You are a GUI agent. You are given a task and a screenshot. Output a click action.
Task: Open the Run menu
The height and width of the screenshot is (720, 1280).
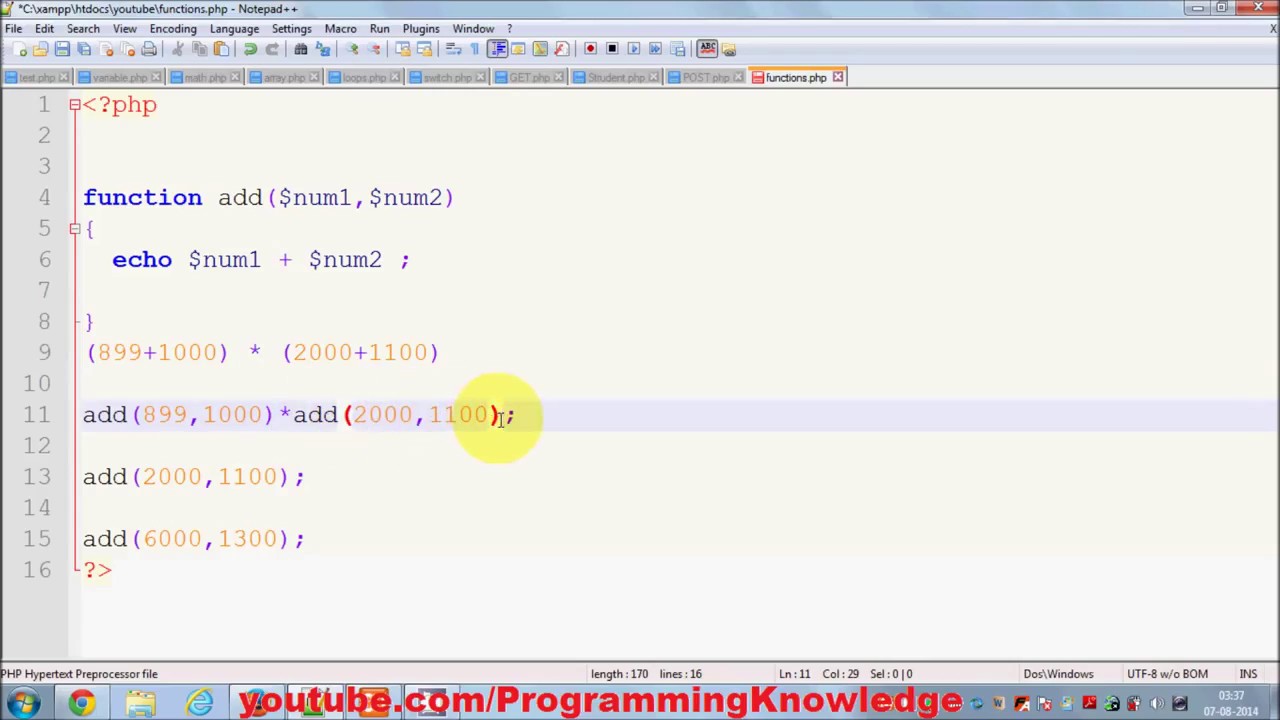tap(379, 28)
